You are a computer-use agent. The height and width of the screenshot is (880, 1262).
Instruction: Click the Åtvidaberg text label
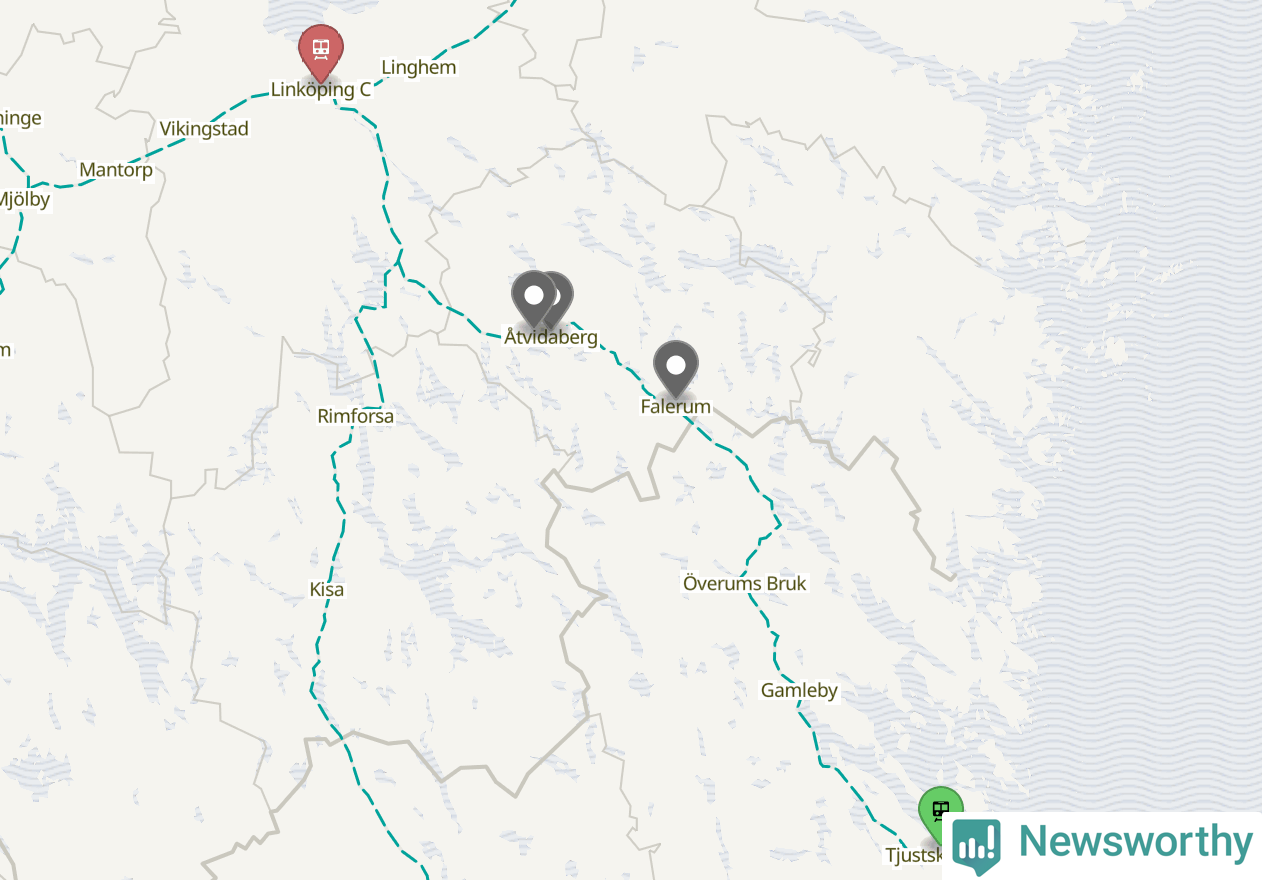[x=551, y=337]
